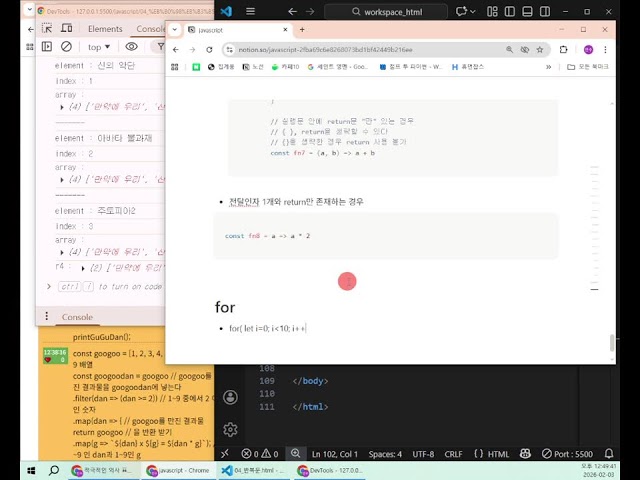Open the 노션 bookmark

click(253, 67)
